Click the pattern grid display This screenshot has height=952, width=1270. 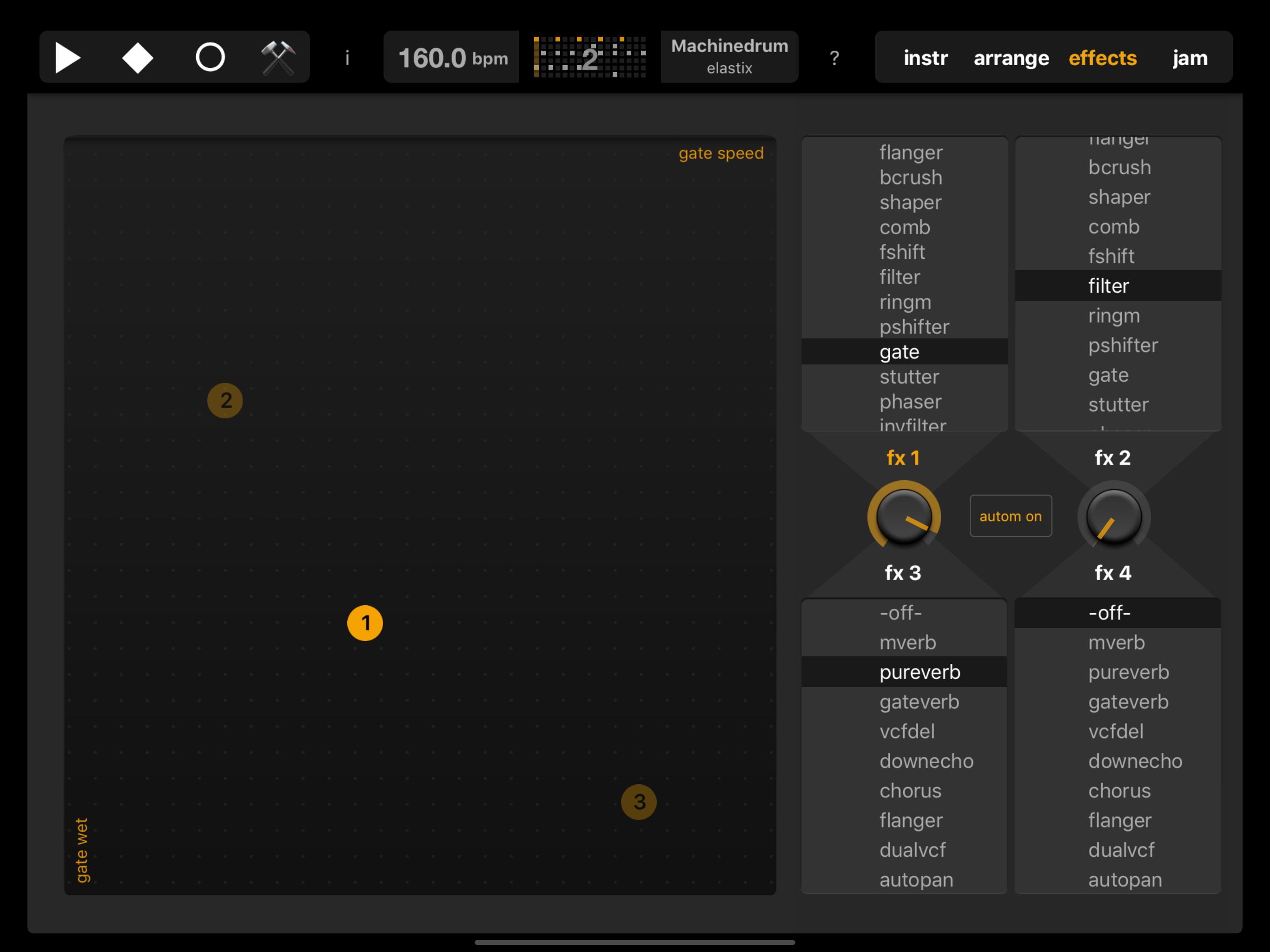(x=589, y=58)
